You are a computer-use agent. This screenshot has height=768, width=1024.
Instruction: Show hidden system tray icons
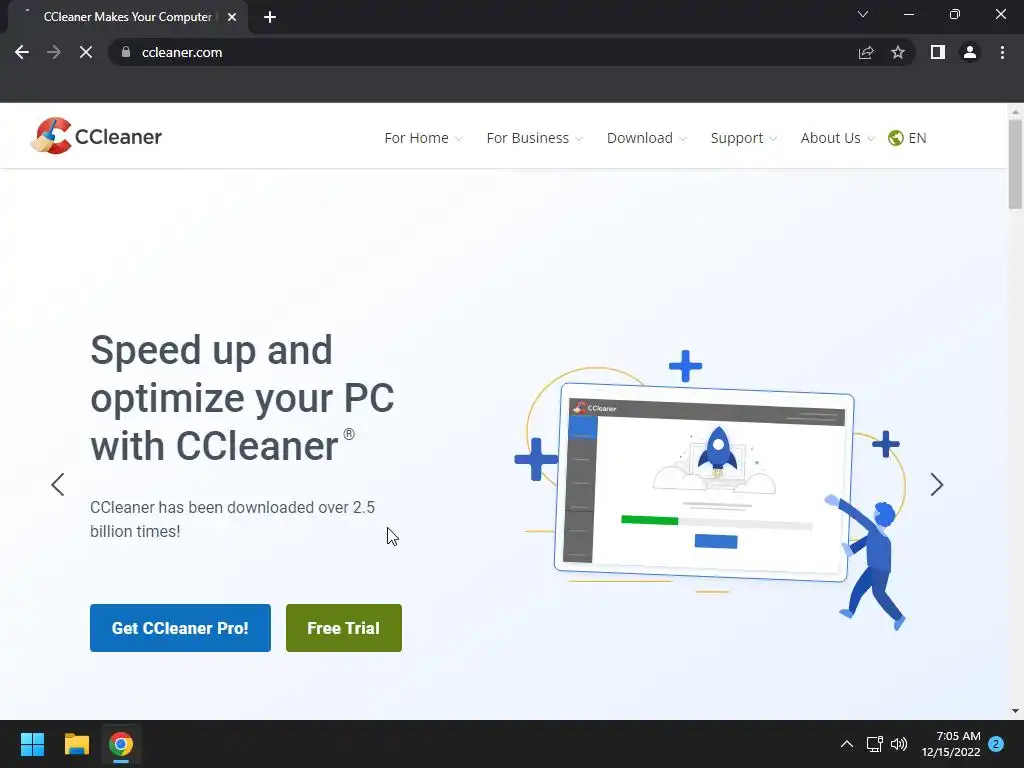[846, 744]
